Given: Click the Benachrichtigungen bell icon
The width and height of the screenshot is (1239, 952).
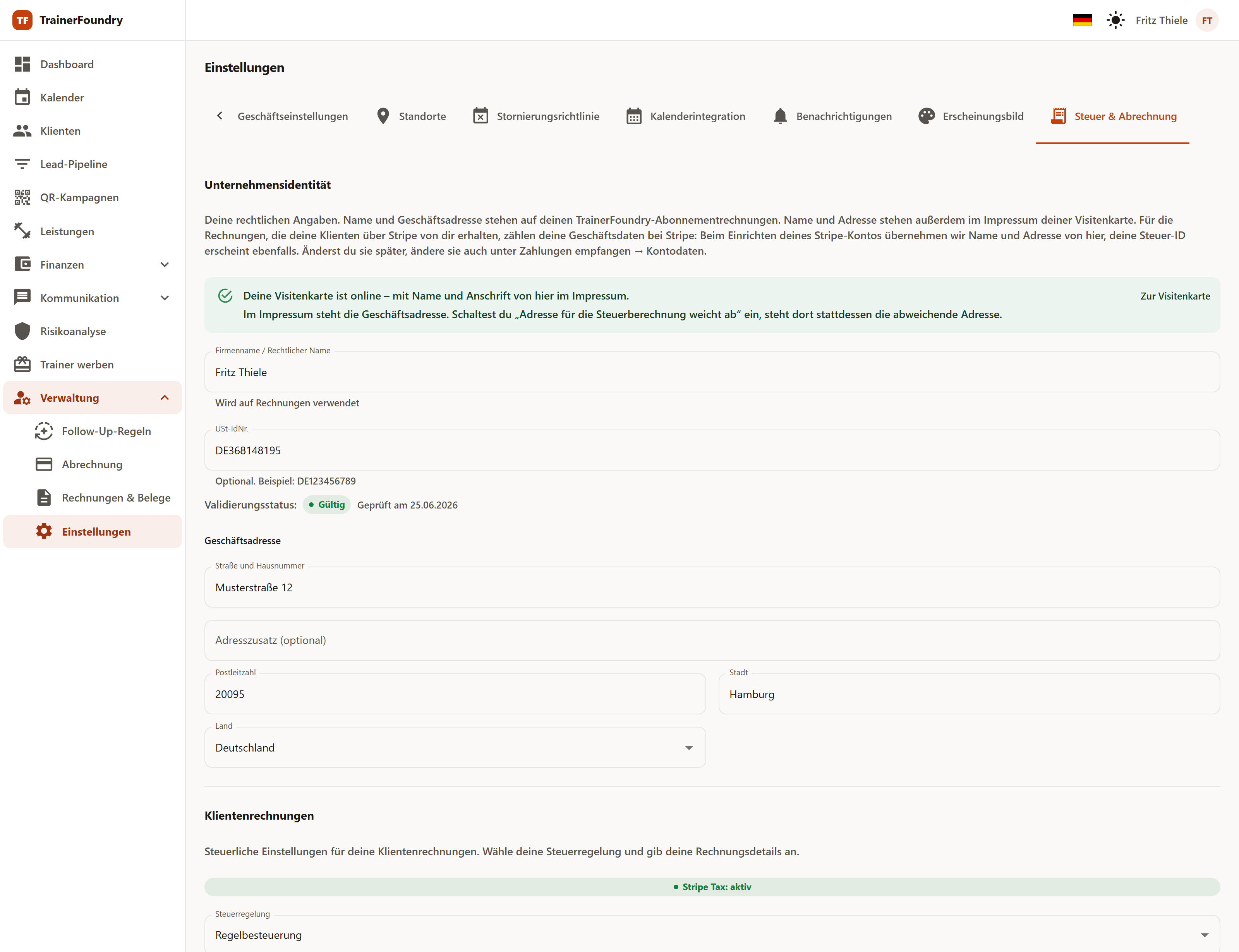Looking at the screenshot, I should (780, 116).
